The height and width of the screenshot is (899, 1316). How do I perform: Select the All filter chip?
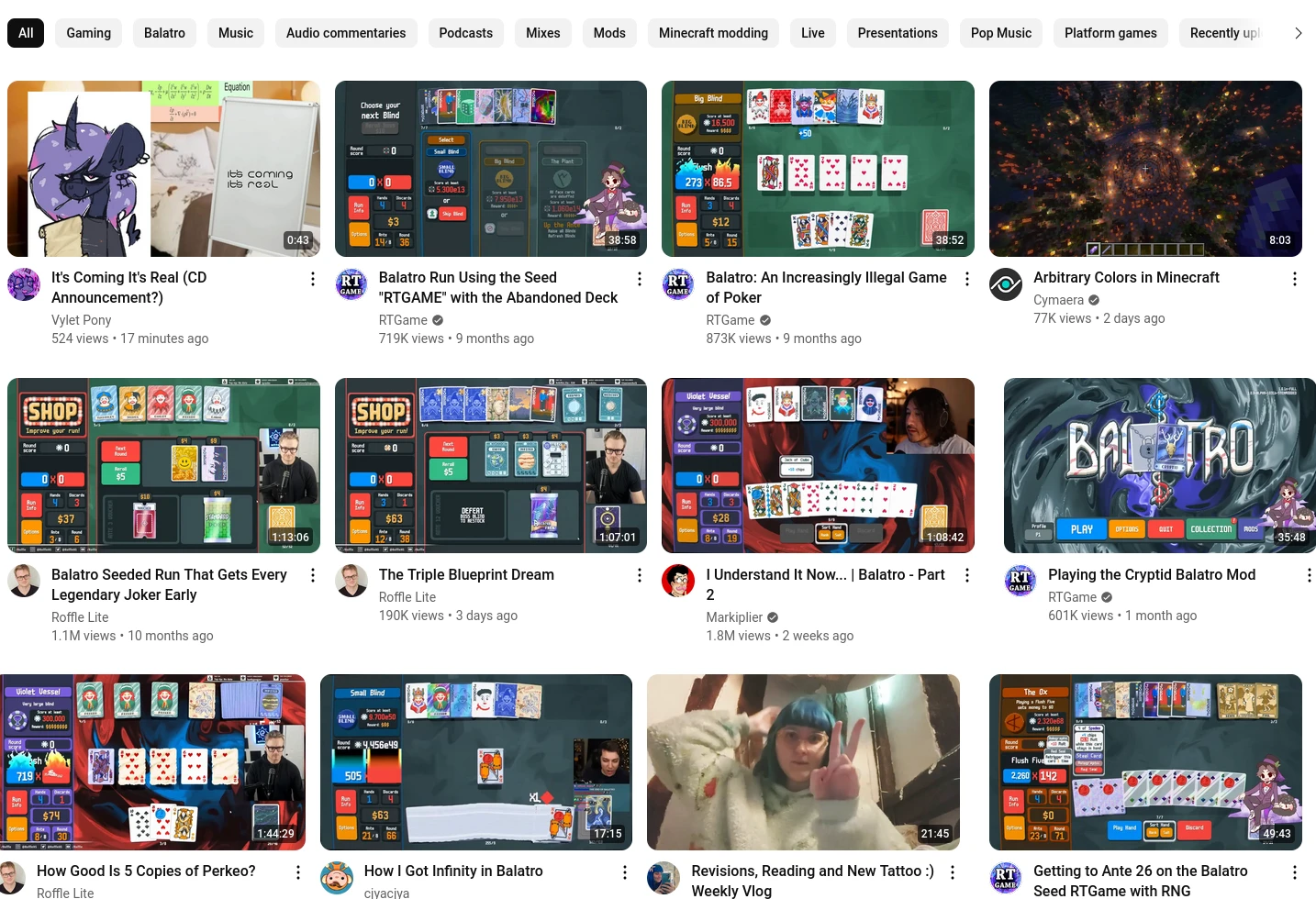click(x=26, y=33)
